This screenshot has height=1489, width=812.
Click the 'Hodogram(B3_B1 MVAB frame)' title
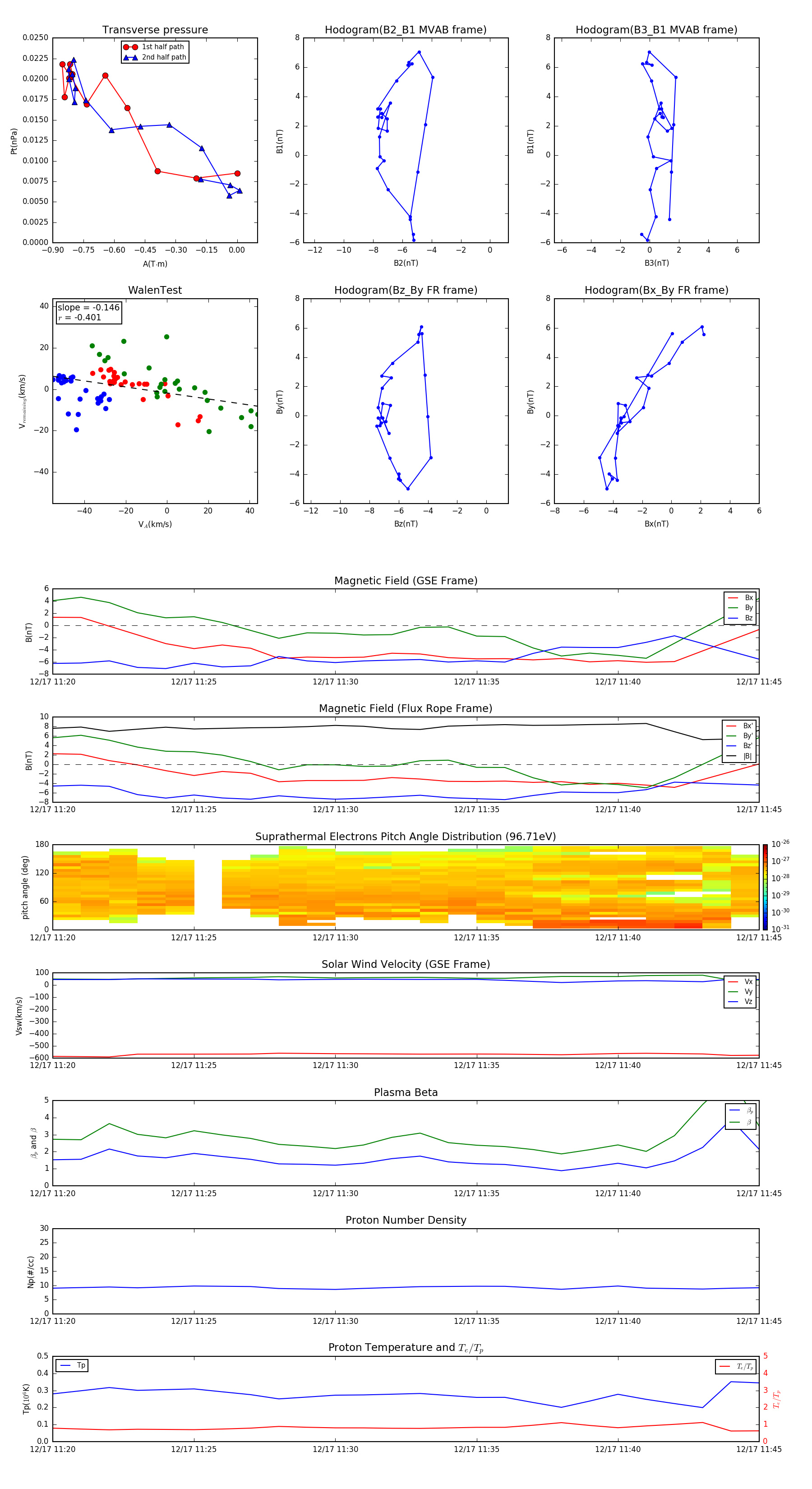tap(656, 29)
